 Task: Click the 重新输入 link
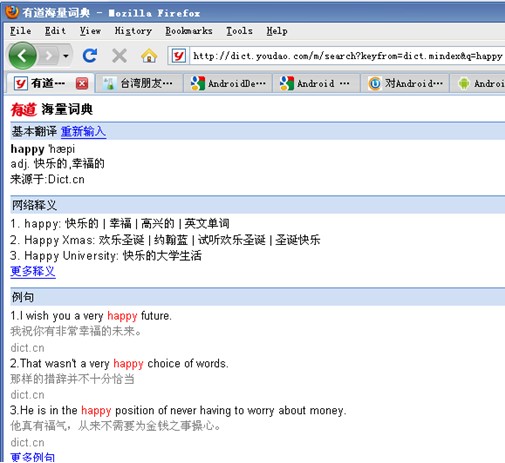(x=83, y=131)
